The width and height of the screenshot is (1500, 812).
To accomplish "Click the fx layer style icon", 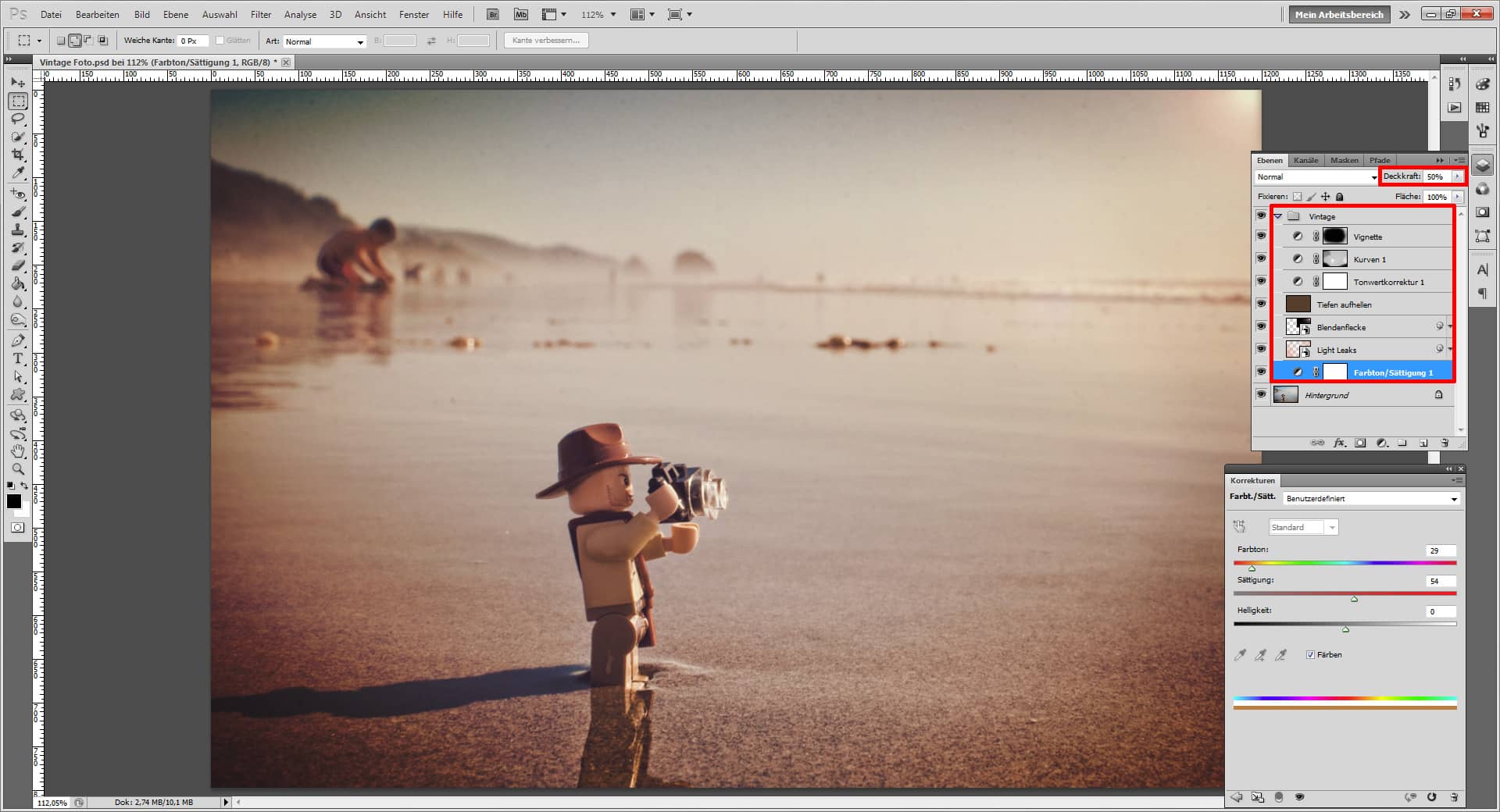I will pos(1339,443).
